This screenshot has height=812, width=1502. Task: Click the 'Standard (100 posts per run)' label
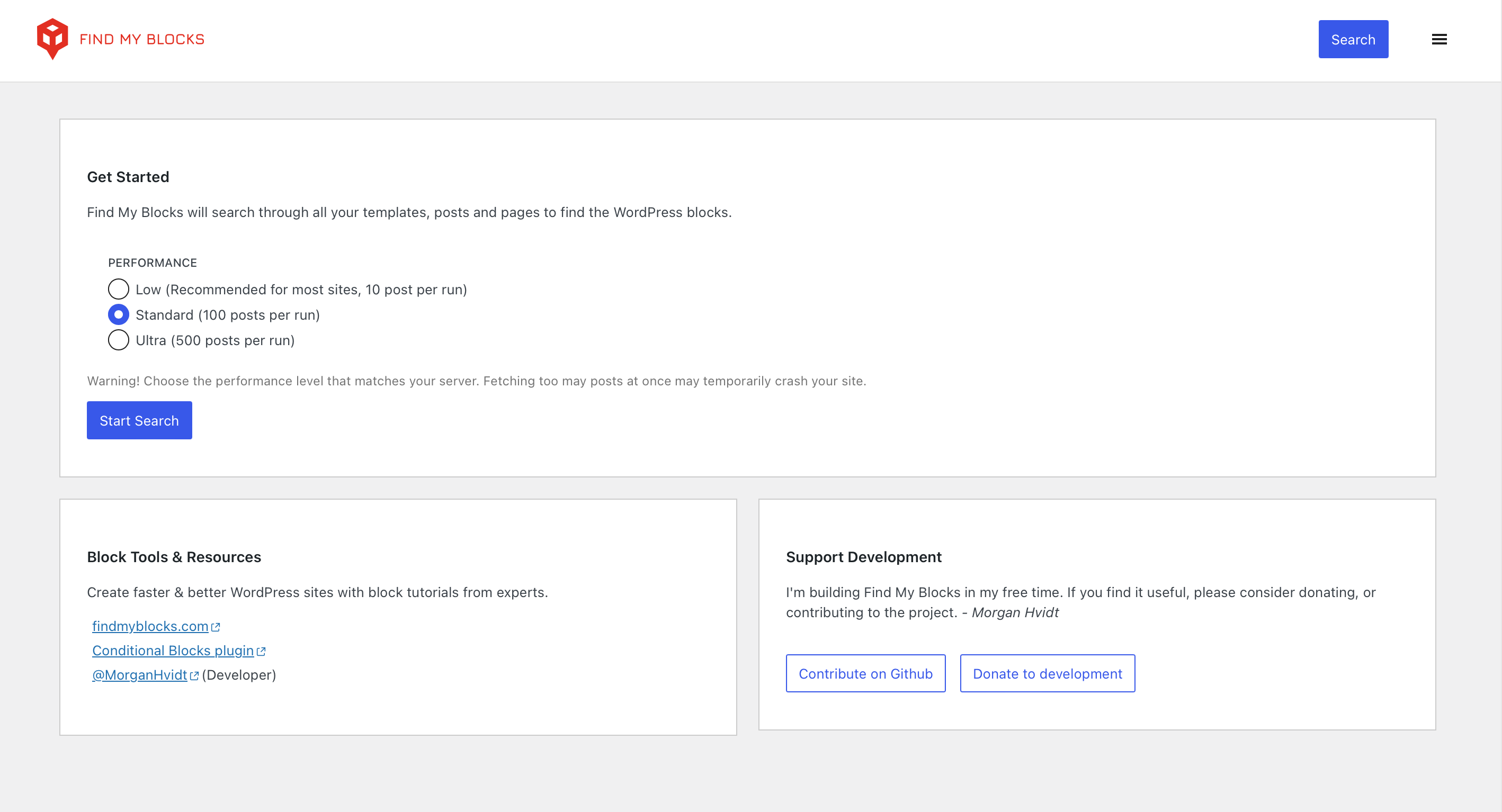pos(227,315)
